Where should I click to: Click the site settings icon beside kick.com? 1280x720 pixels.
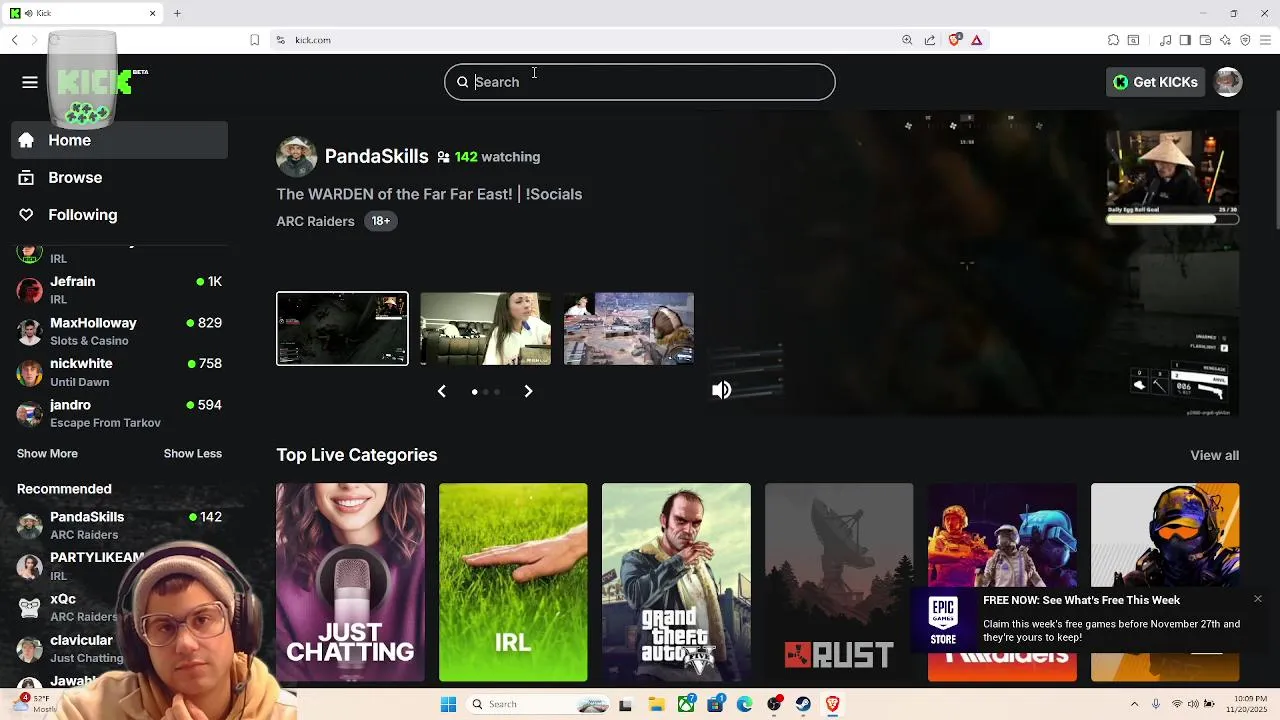tap(280, 40)
